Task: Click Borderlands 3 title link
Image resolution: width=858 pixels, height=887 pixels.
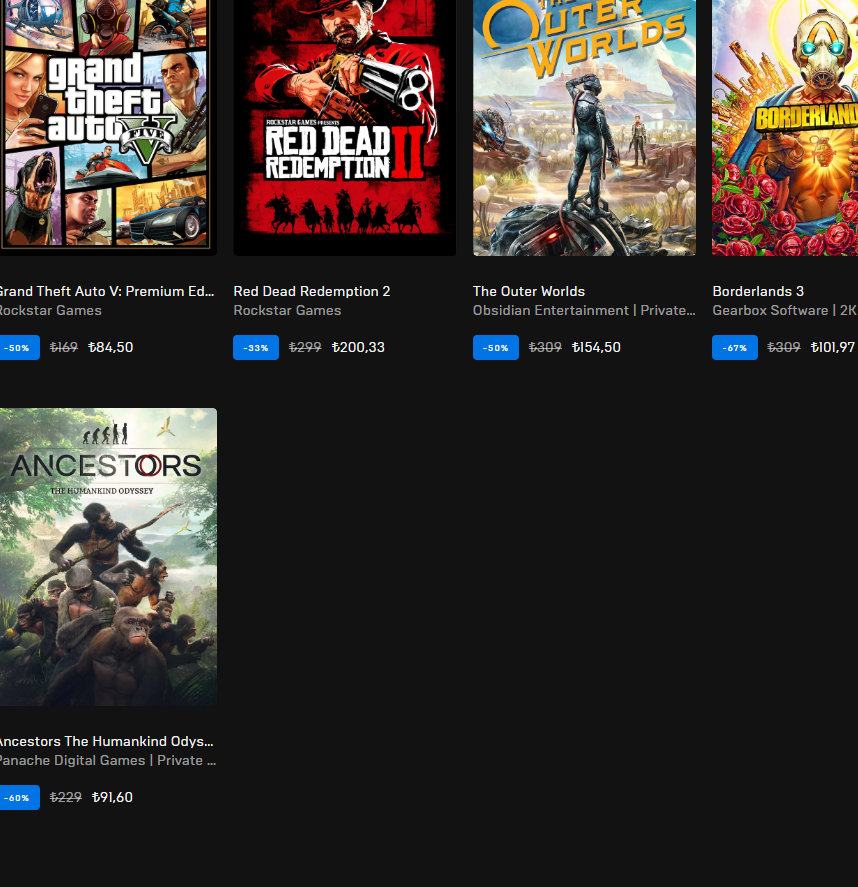Action: coord(758,291)
